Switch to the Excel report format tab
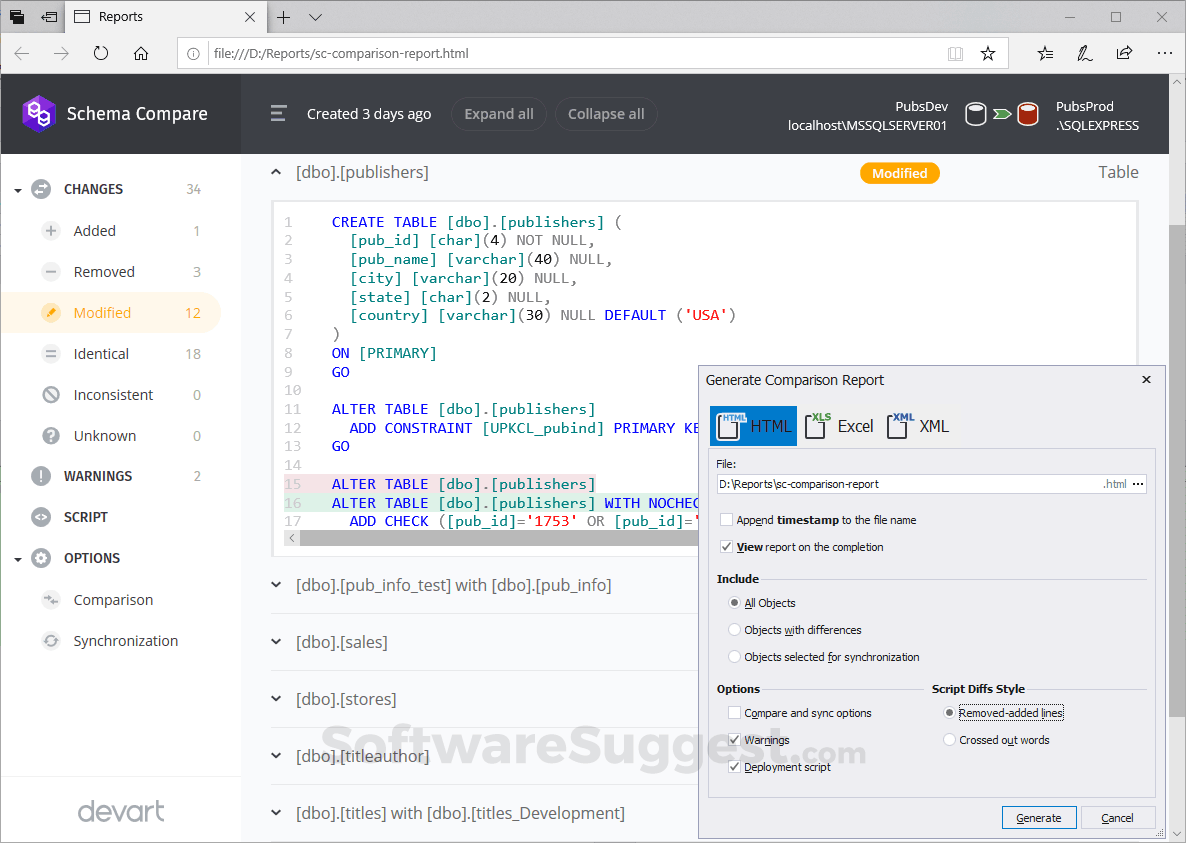The width and height of the screenshot is (1186, 843). (x=838, y=425)
